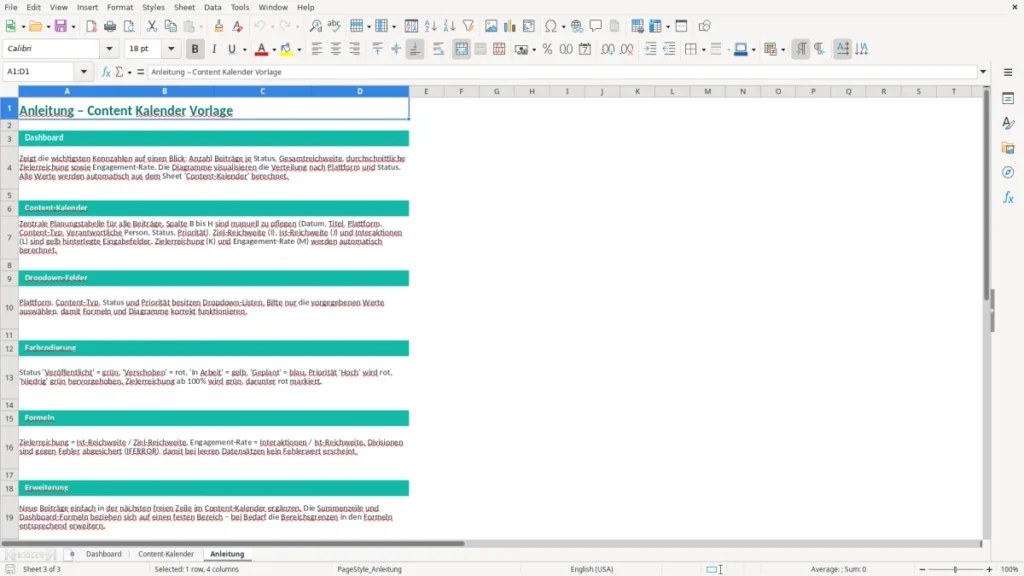Expand the formula bar arrow
This screenshot has height=576, width=1024.
click(x=983, y=72)
